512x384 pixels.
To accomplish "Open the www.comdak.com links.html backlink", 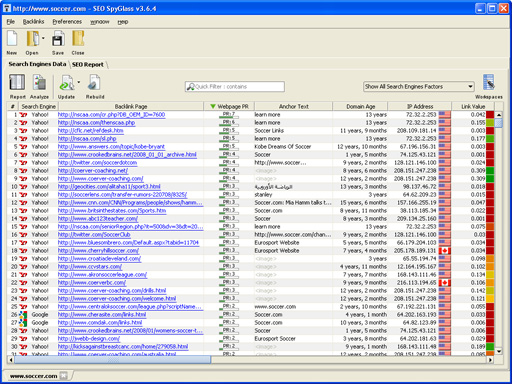I will 100,323.
